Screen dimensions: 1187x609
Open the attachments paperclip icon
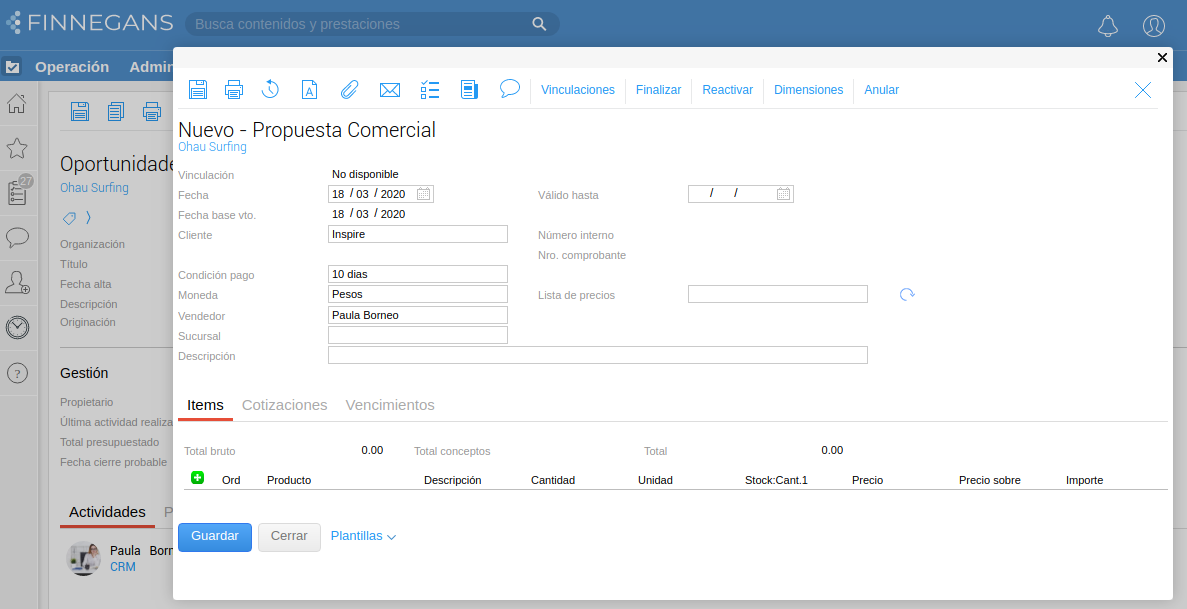(349, 90)
